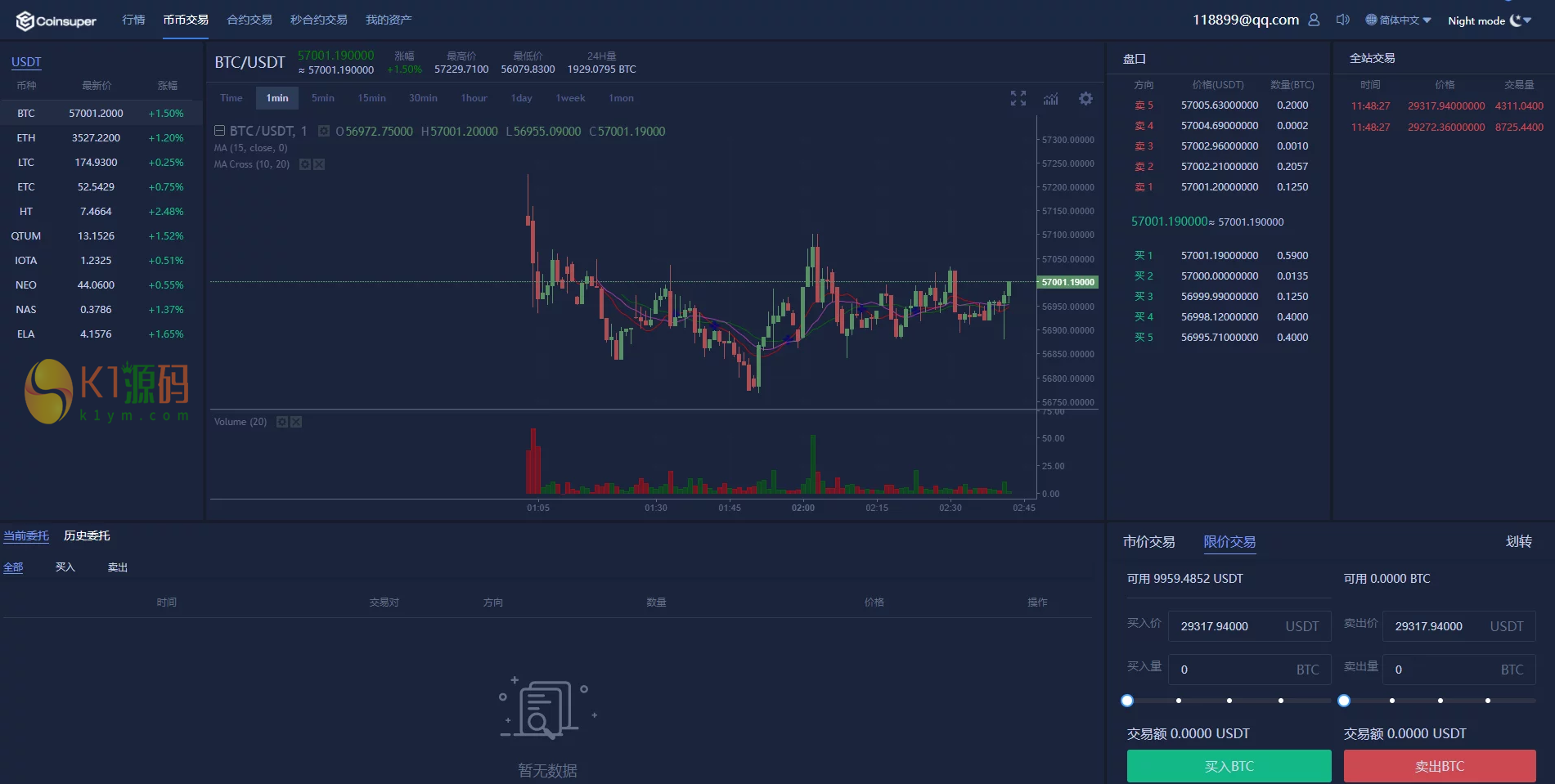Open MA Cross indicator settings

click(x=305, y=164)
